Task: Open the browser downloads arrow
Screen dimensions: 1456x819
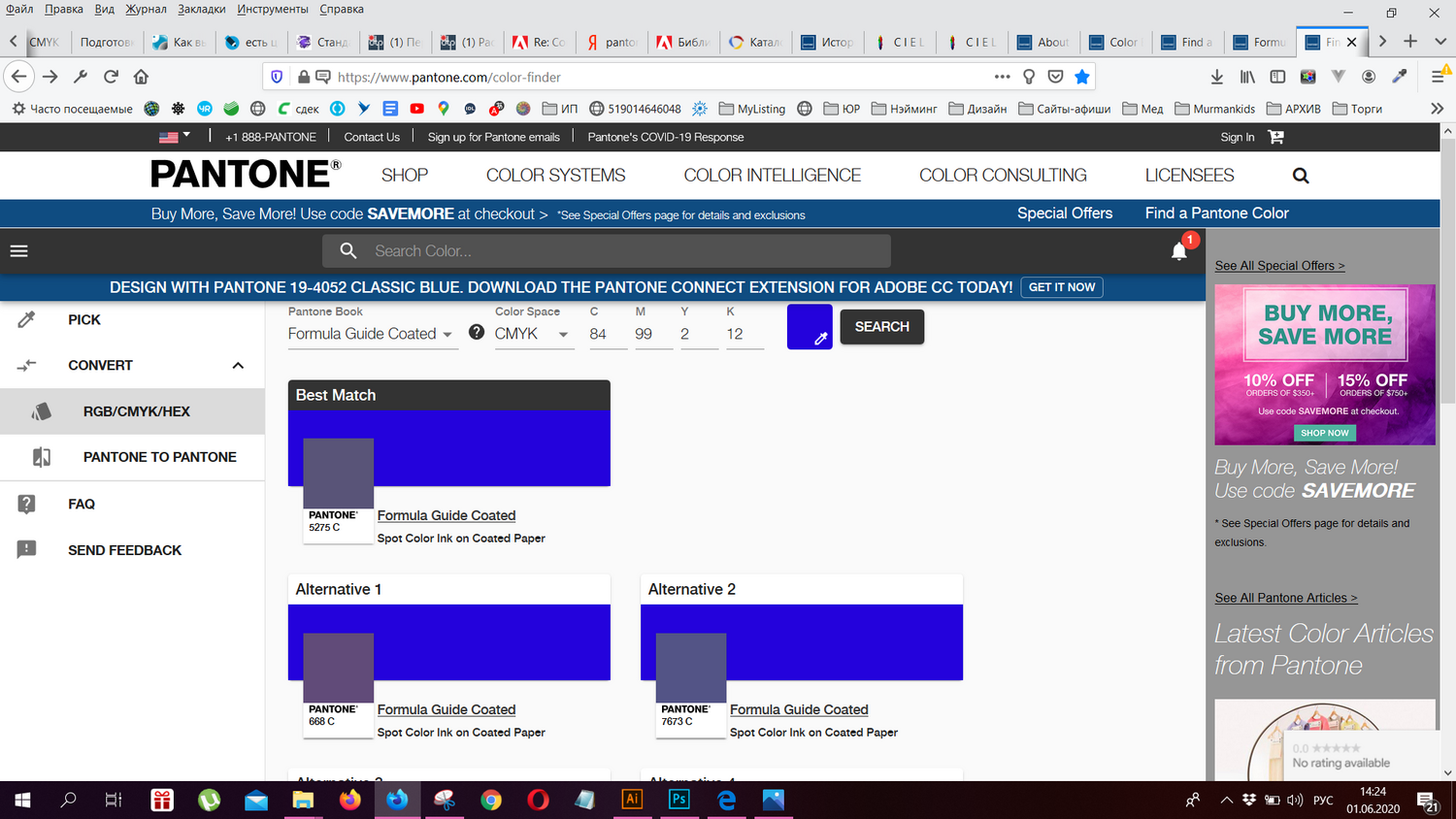Action: [x=1217, y=77]
